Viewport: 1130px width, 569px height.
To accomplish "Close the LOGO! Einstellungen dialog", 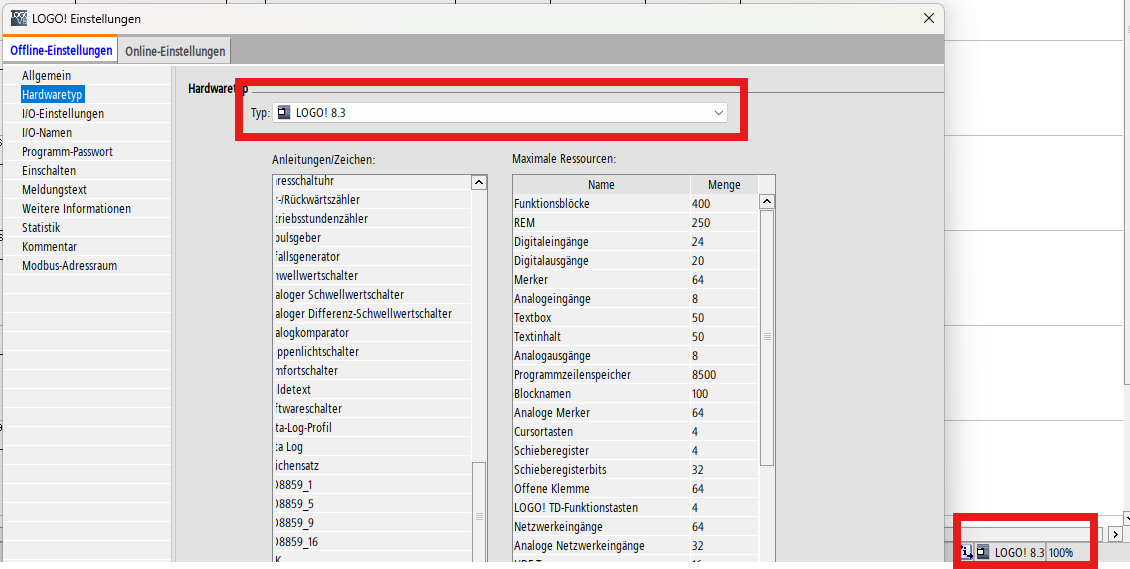I will tap(929, 19).
